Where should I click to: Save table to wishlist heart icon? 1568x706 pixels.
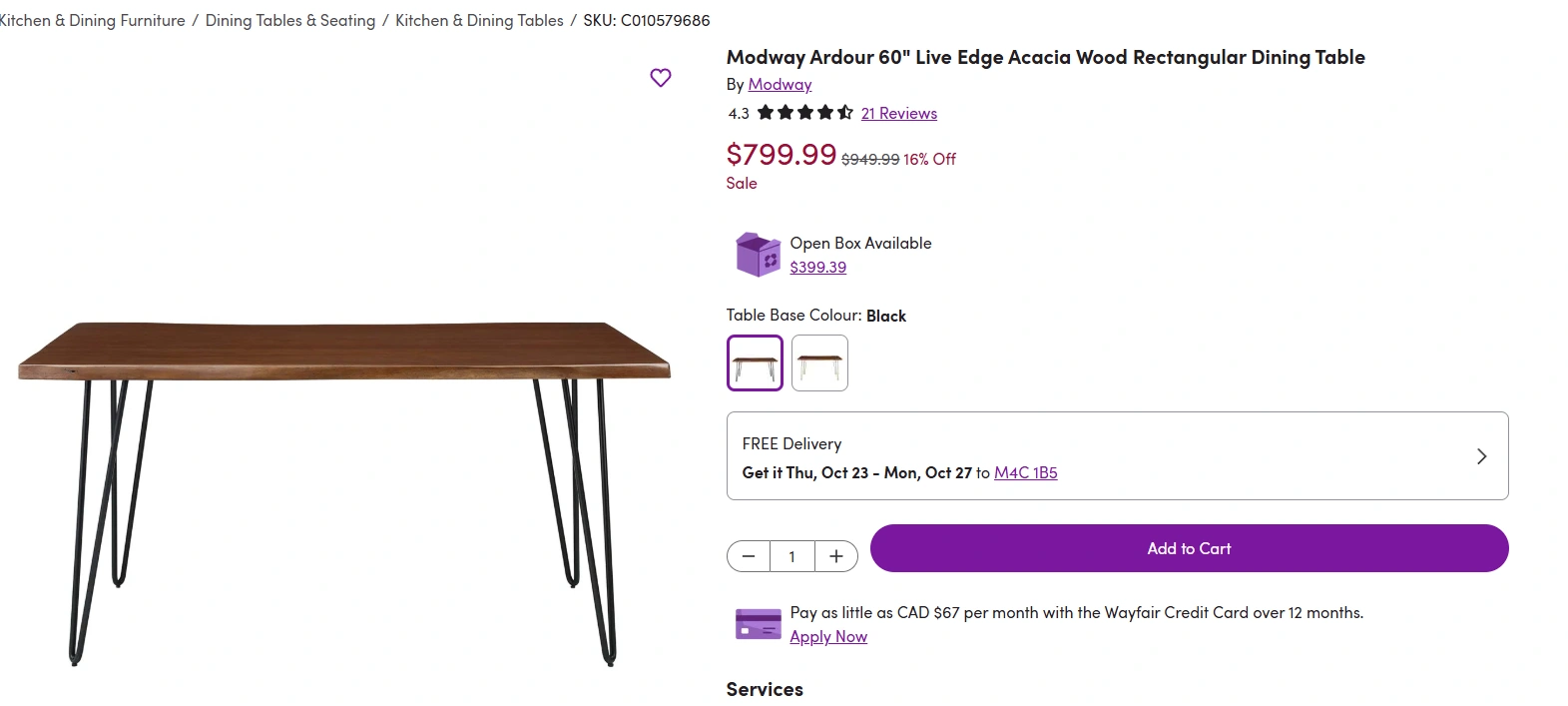(x=661, y=78)
